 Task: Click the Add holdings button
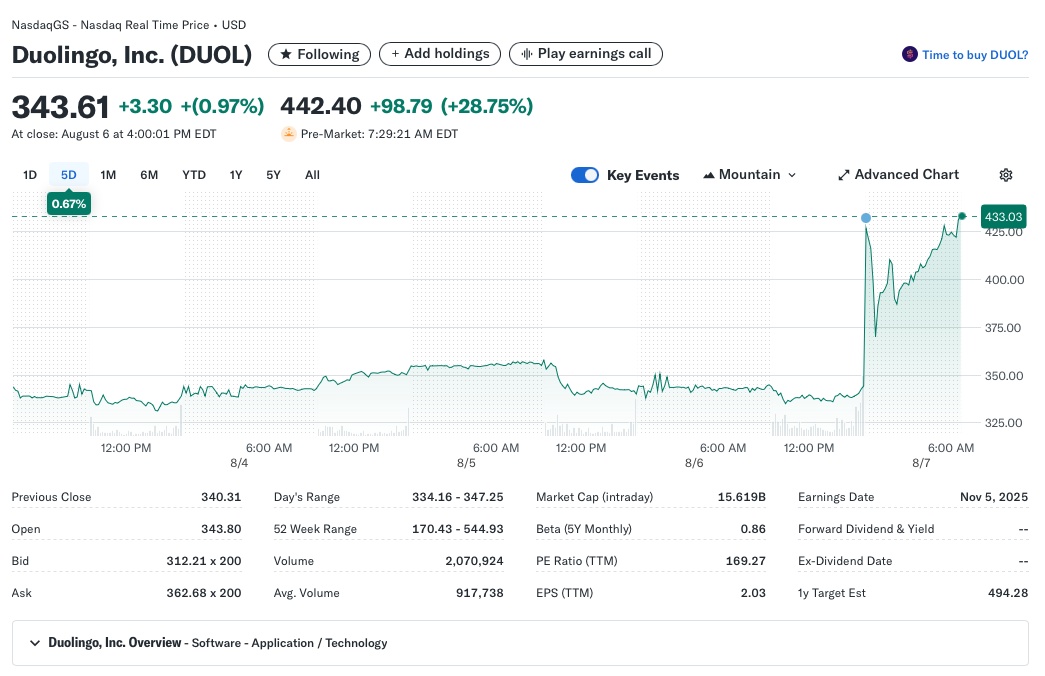tap(440, 54)
